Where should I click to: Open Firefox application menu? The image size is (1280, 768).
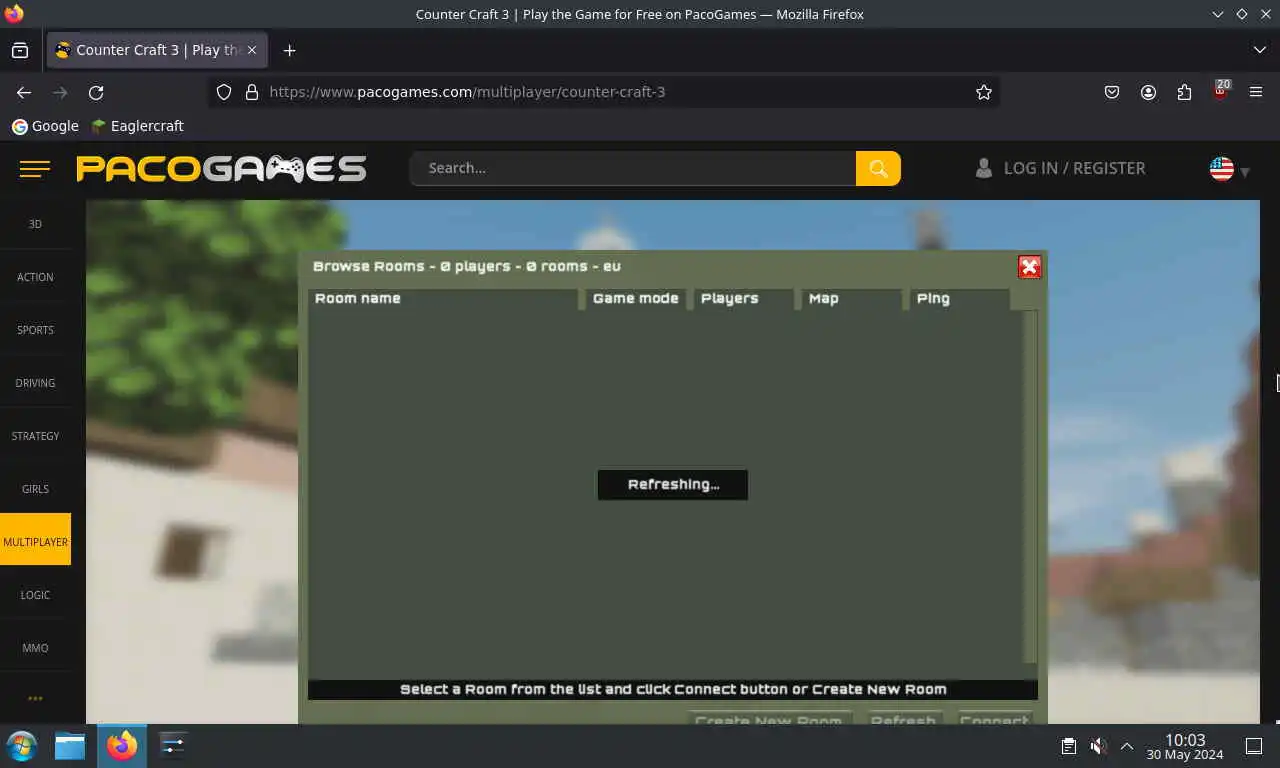tap(1256, 92)
